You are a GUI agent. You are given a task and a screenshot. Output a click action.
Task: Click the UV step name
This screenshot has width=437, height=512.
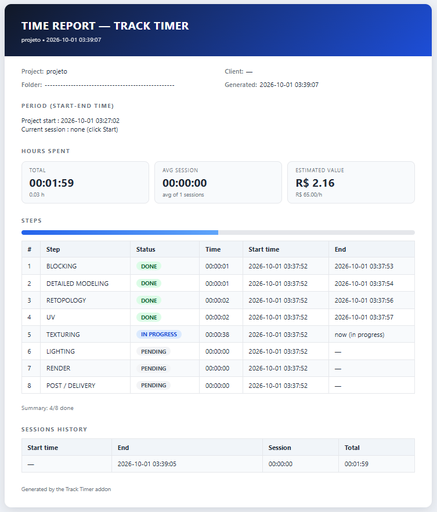pyautogui.click(x=51, y=317)
